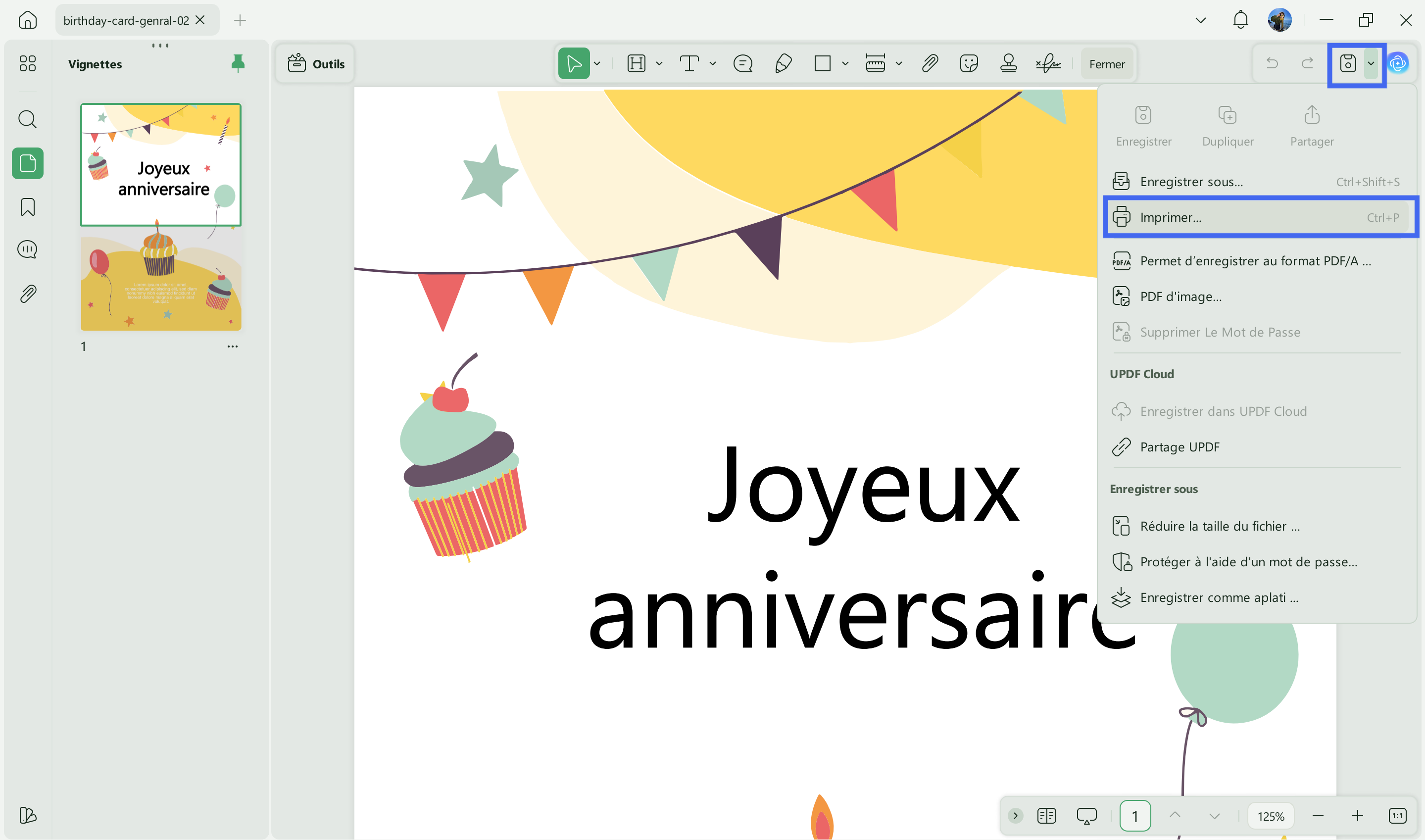Choose Enregistrer comme aplati option
The image size is (1425, 840).
pyautogui.click(x=1256, y=598)
